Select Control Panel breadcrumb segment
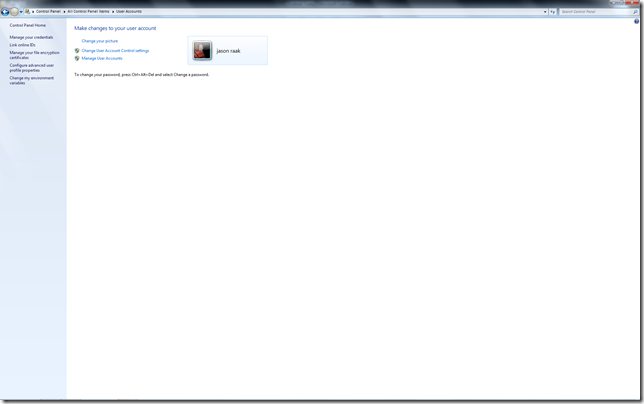This screenshot has height=404, width=644. click(x=48, y=11)
